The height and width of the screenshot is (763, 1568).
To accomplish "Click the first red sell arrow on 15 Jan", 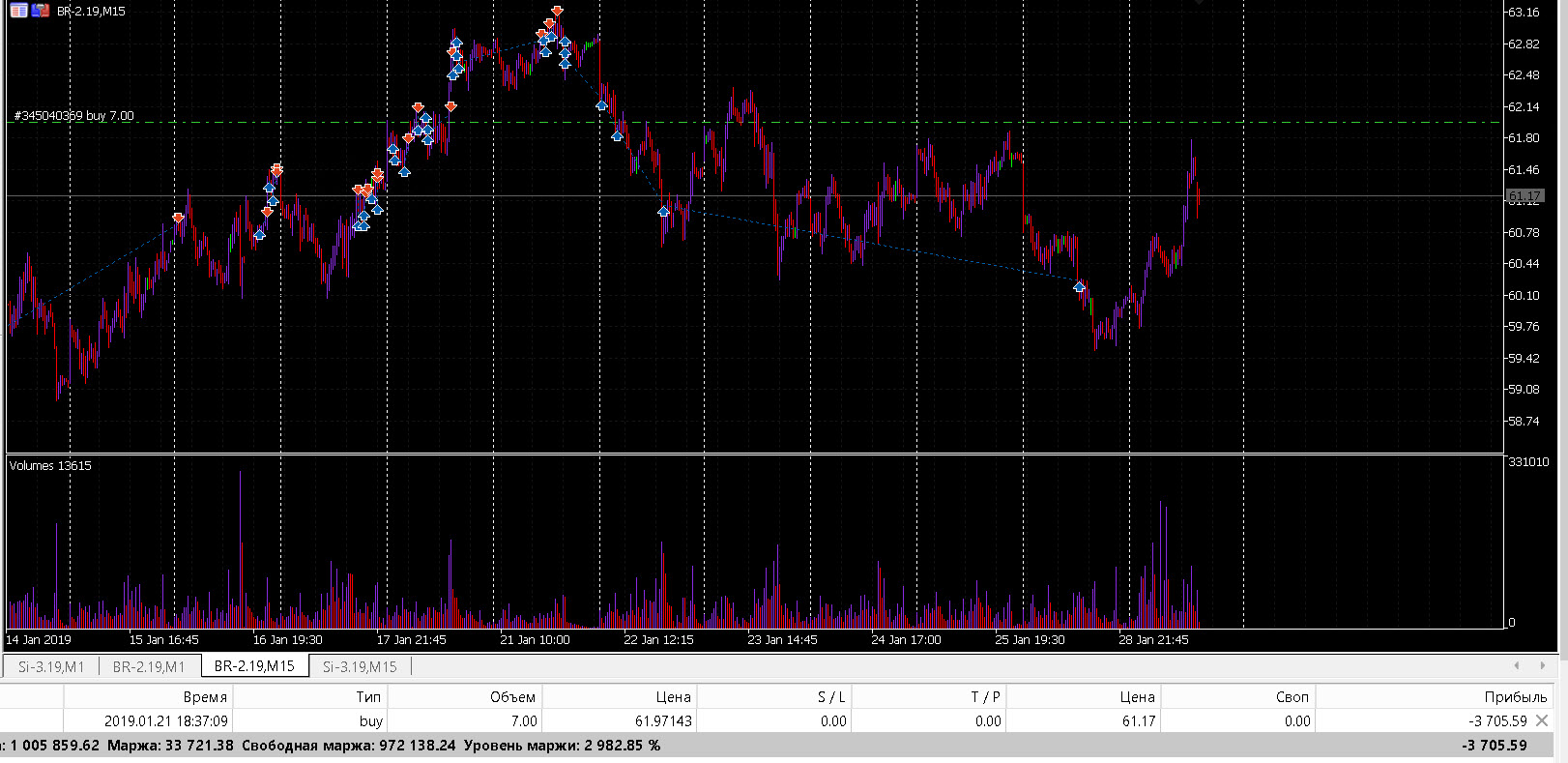I will [179, 219].
